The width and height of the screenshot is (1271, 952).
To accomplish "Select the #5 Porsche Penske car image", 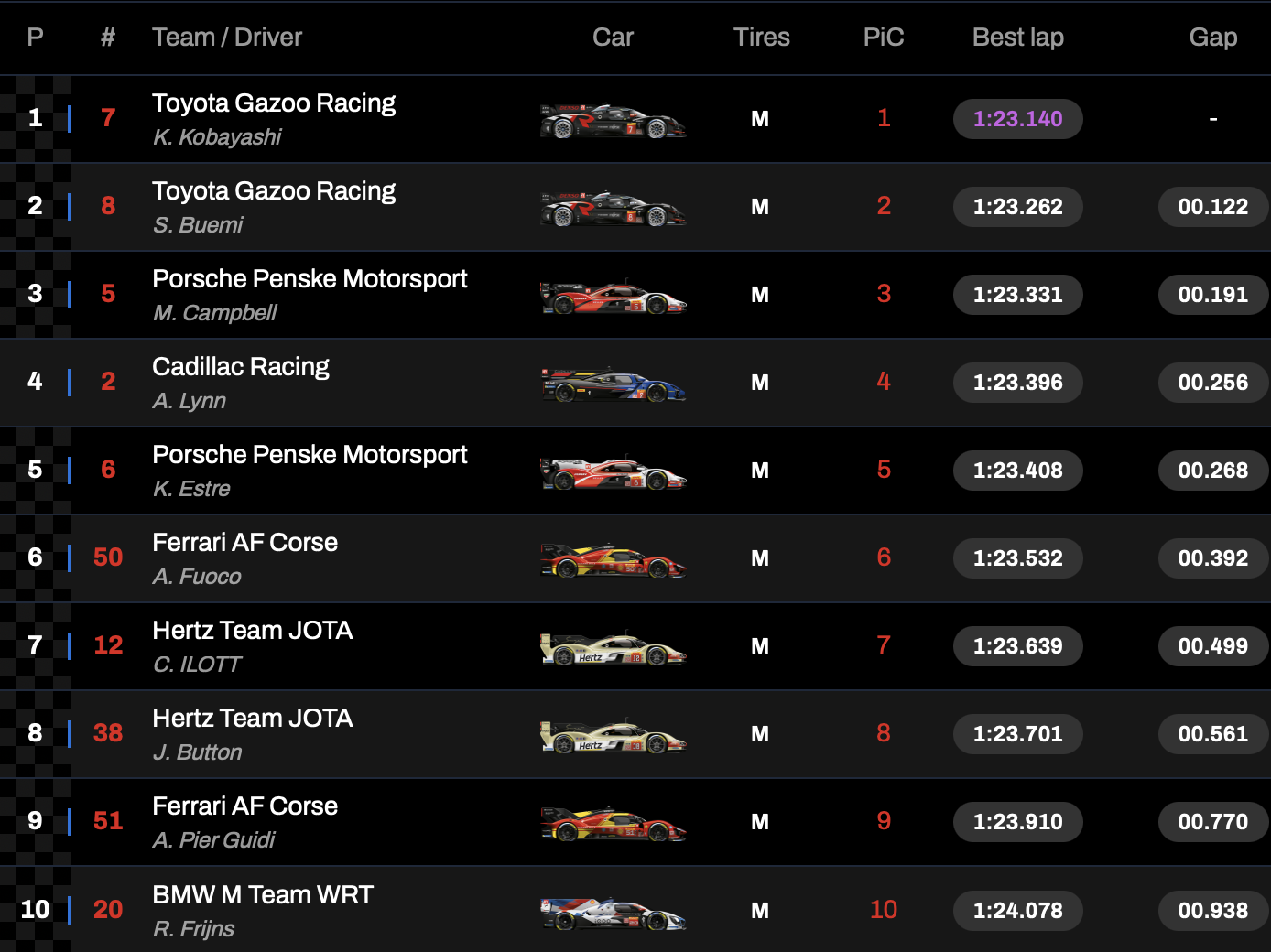I will coord(614,296).
